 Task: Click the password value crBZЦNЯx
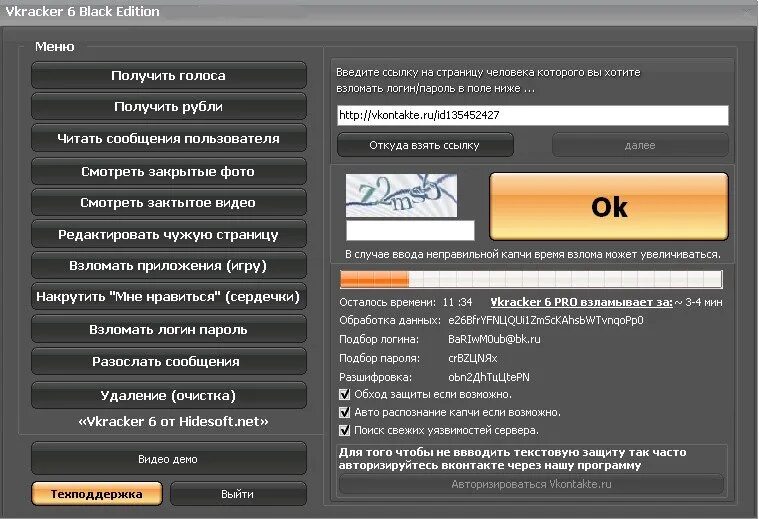pos(472,358)
